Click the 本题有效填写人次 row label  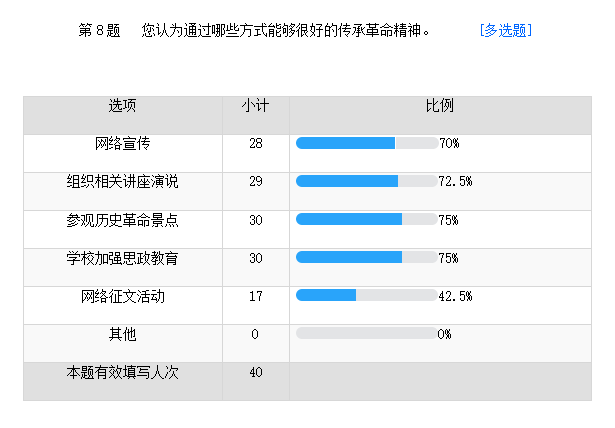(x=123, y=372)
